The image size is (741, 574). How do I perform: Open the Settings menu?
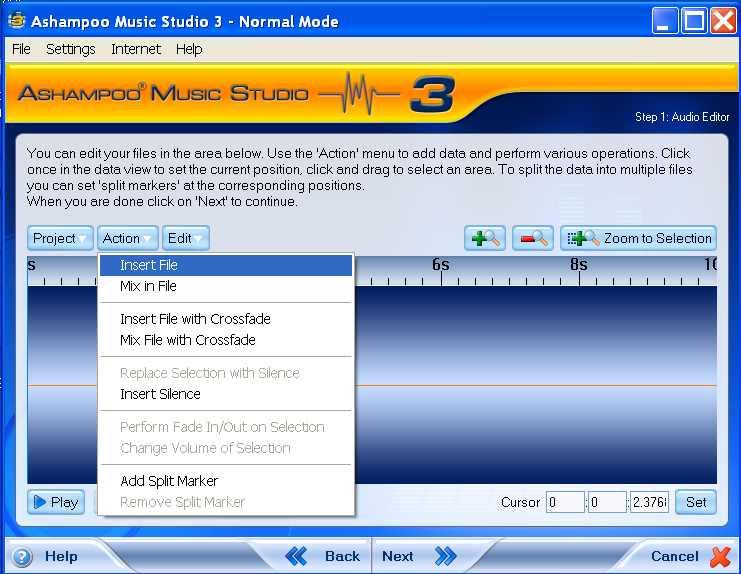[x=70, y=49]
